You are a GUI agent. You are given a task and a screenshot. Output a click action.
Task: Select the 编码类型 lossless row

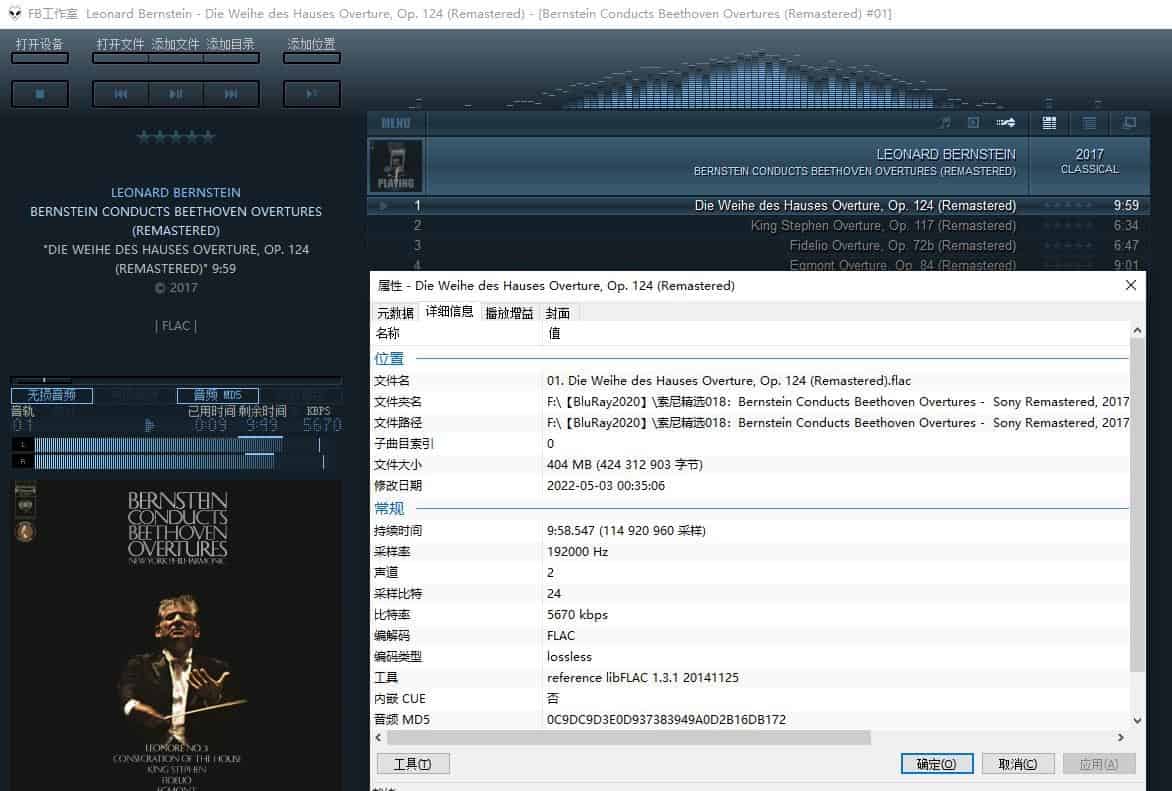(x=750, y=656)
